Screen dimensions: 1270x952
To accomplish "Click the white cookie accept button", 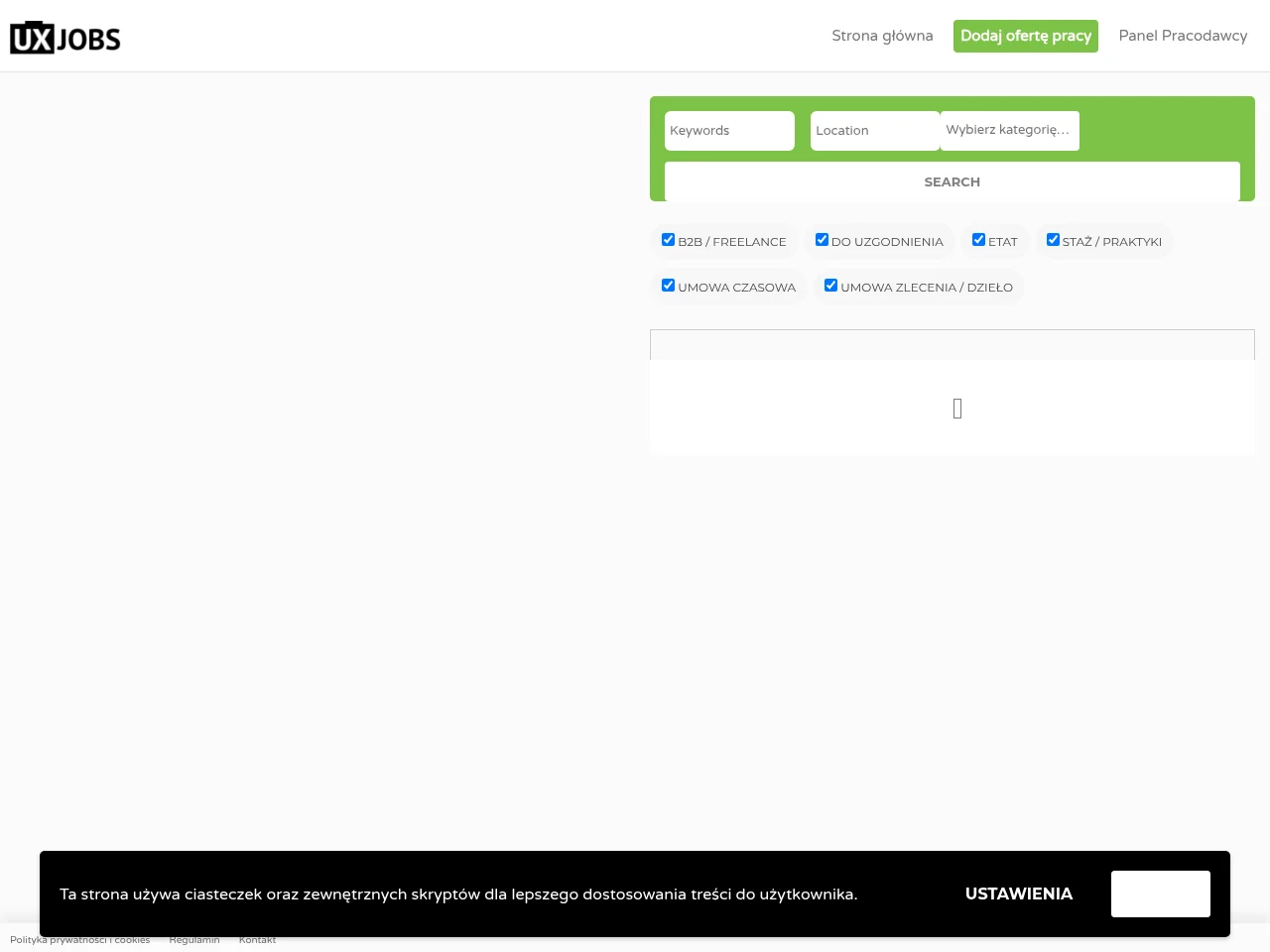I will (x=1161, y=893).
